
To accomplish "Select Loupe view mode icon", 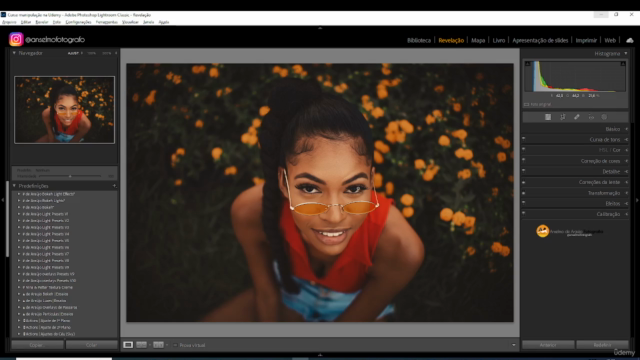I will [x=128, y=345].
